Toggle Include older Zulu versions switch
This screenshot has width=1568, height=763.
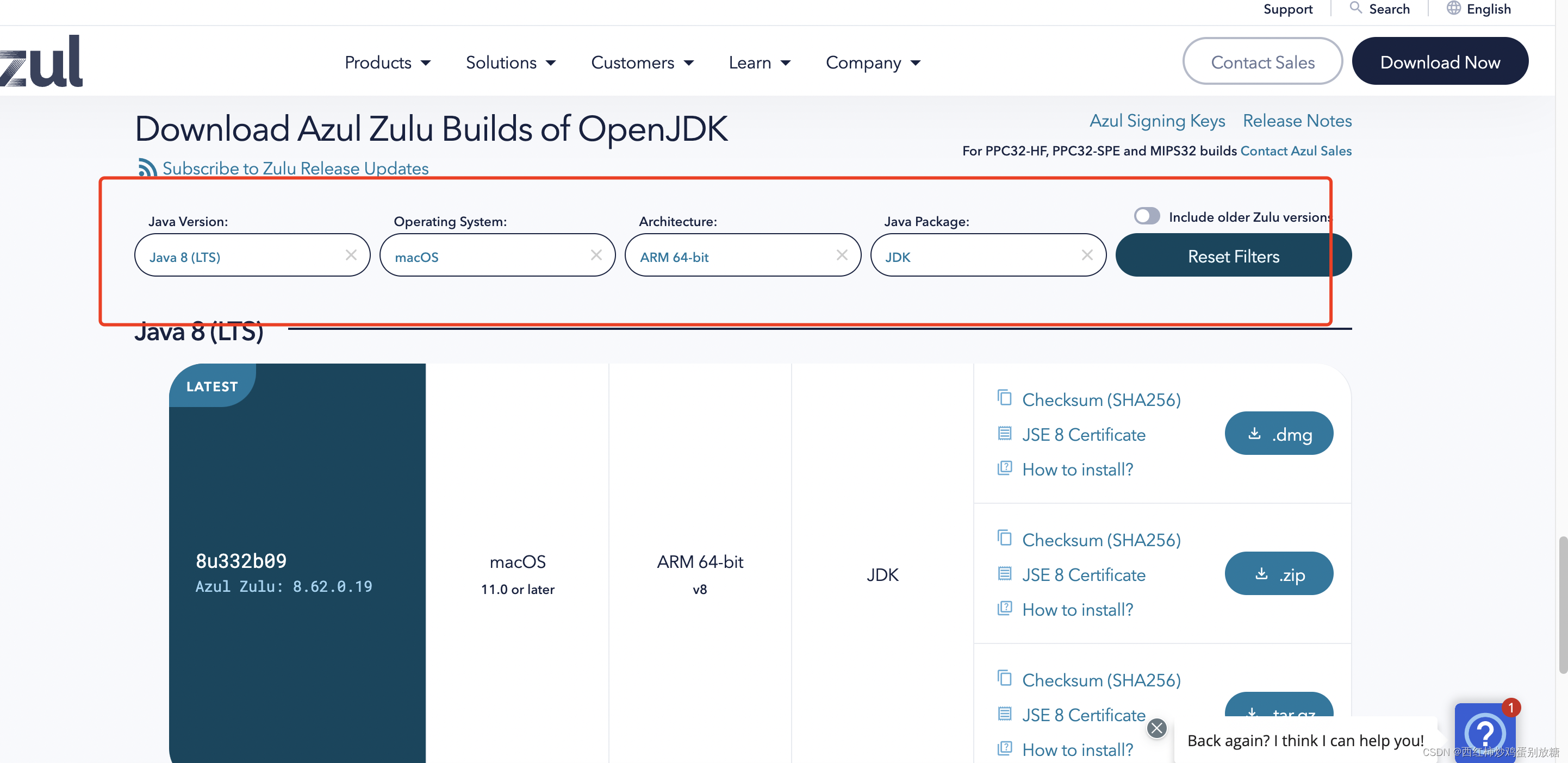pos(1147,216)
